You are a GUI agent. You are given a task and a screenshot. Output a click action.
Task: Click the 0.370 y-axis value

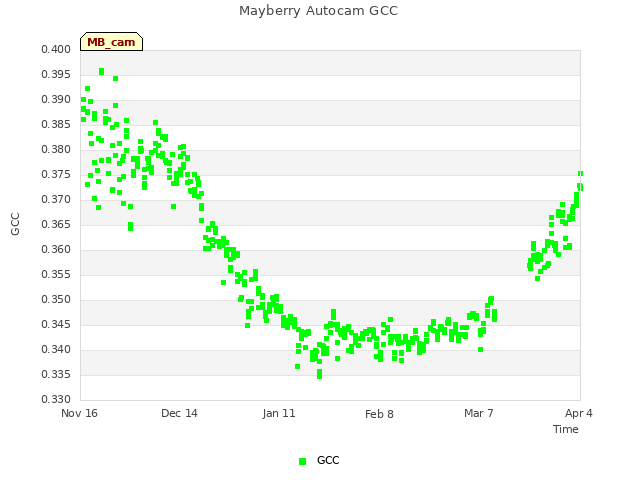56,200
